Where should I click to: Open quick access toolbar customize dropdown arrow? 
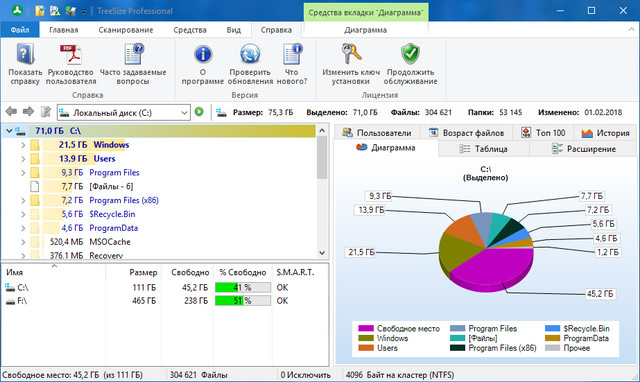tap(83, 12)
